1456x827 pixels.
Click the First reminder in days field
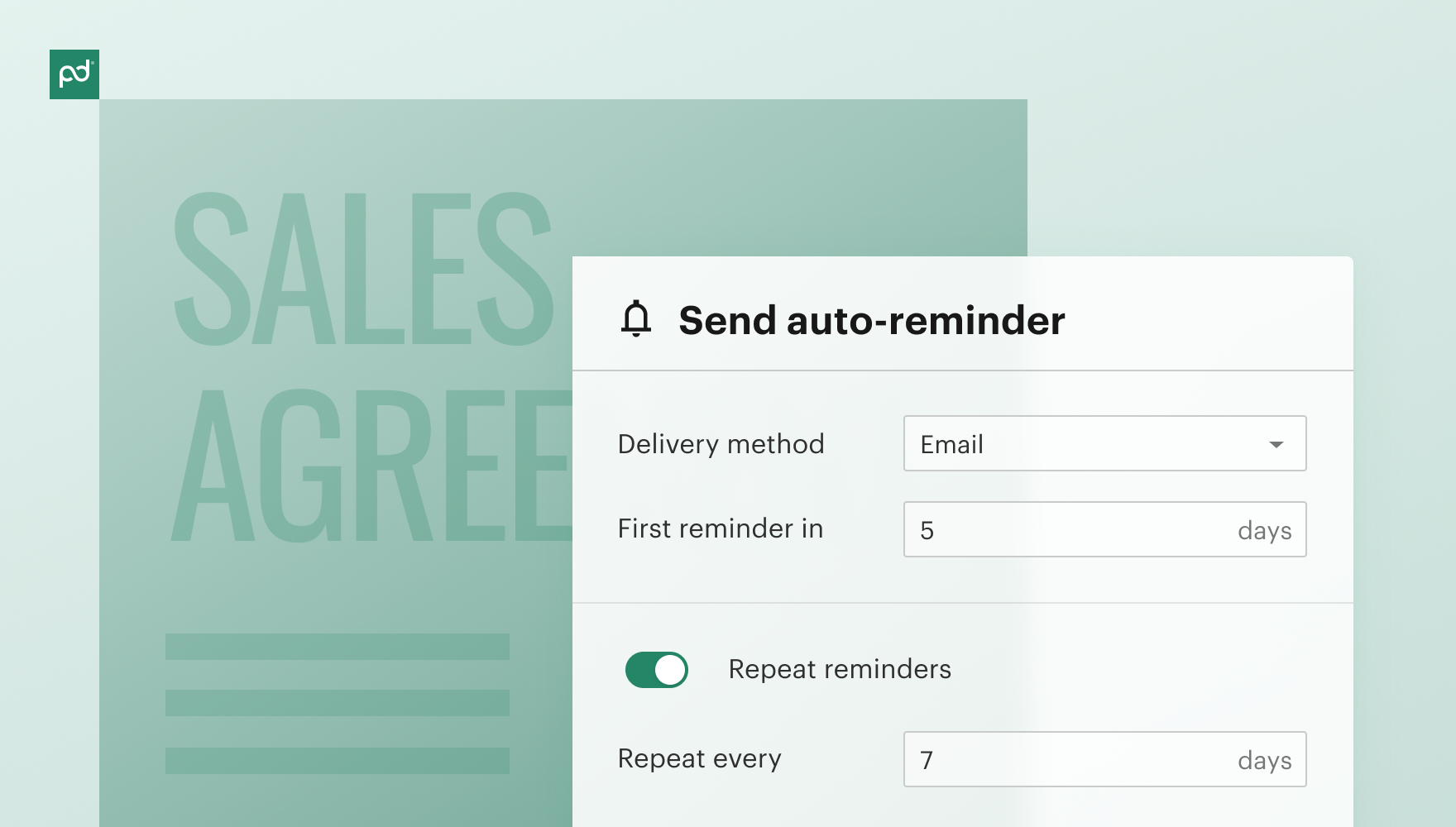coord(1104,529)
